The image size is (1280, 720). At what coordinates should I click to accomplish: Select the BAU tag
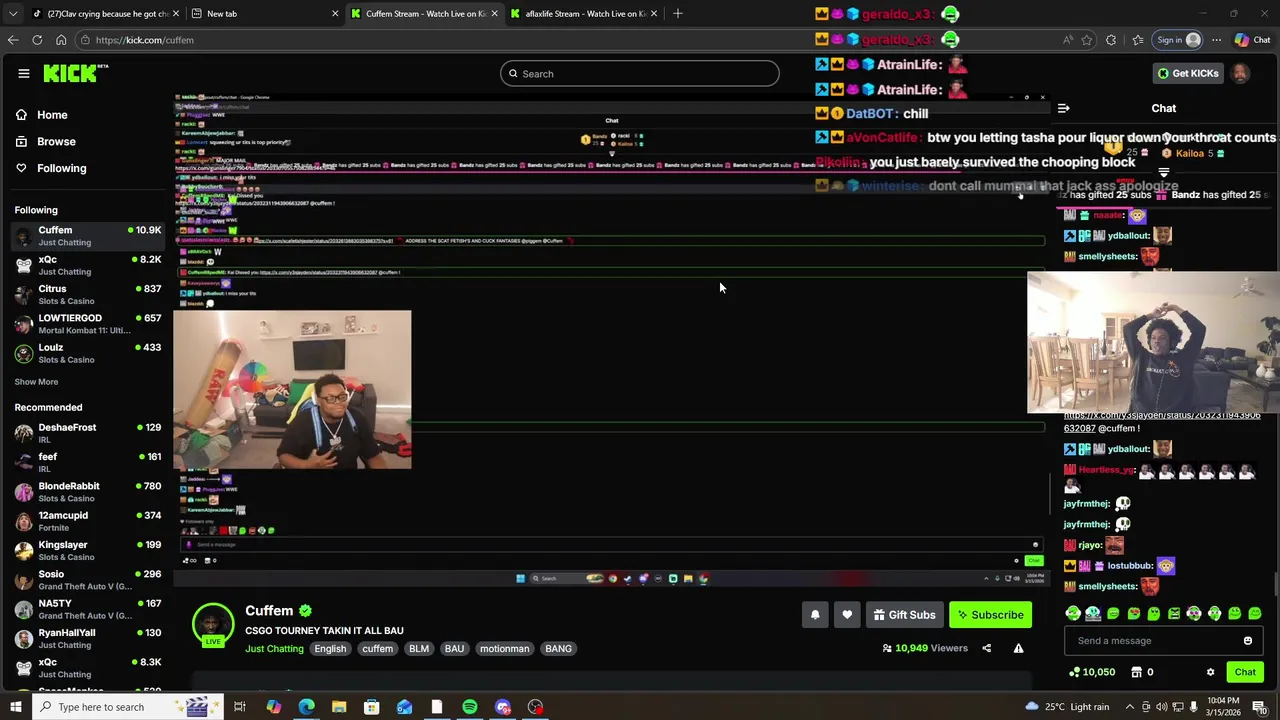[x=454, y=649]
